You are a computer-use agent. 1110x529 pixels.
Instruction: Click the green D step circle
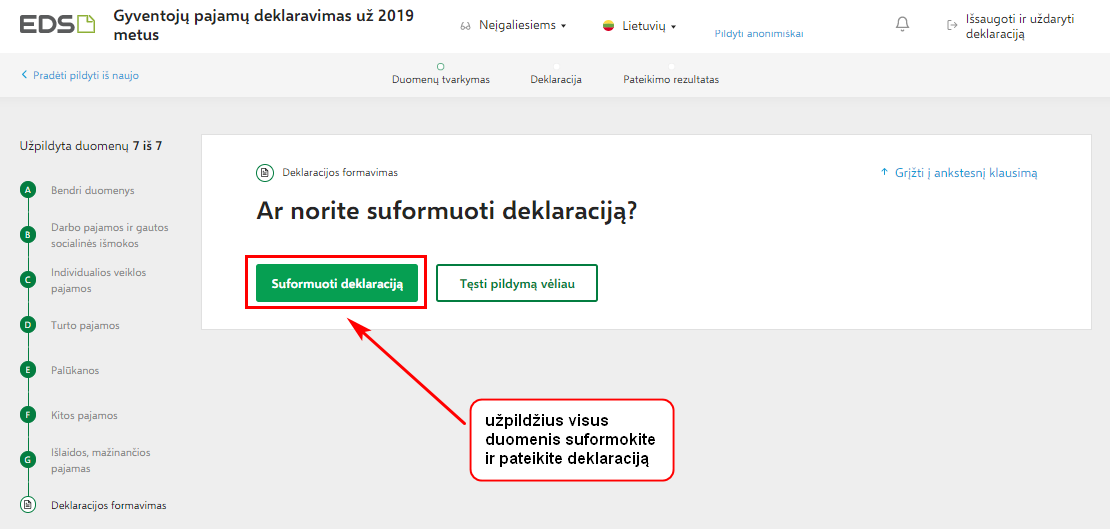pos(28,325)
